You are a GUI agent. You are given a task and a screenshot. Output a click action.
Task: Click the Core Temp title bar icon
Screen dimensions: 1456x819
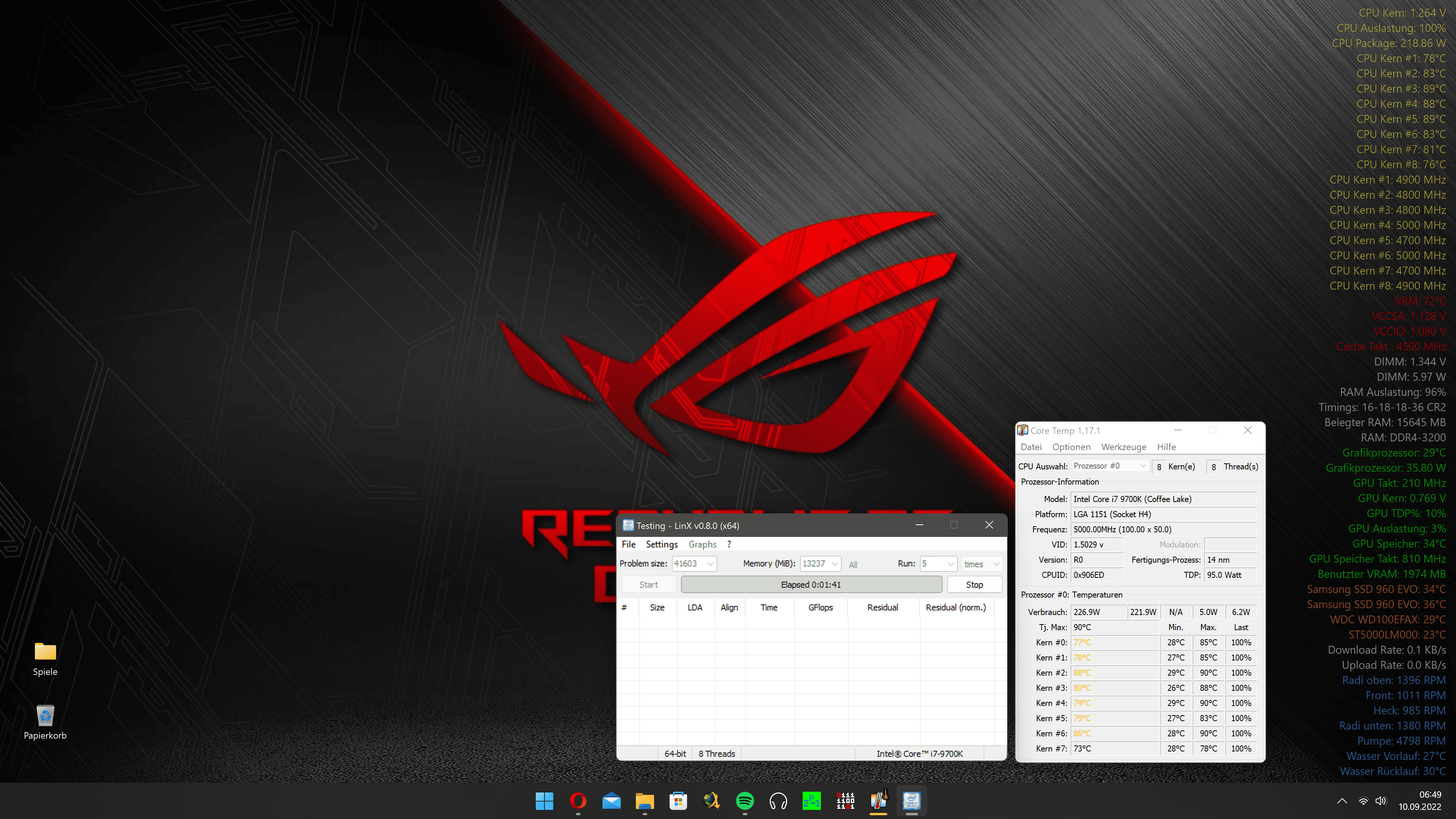[1023, 430]
